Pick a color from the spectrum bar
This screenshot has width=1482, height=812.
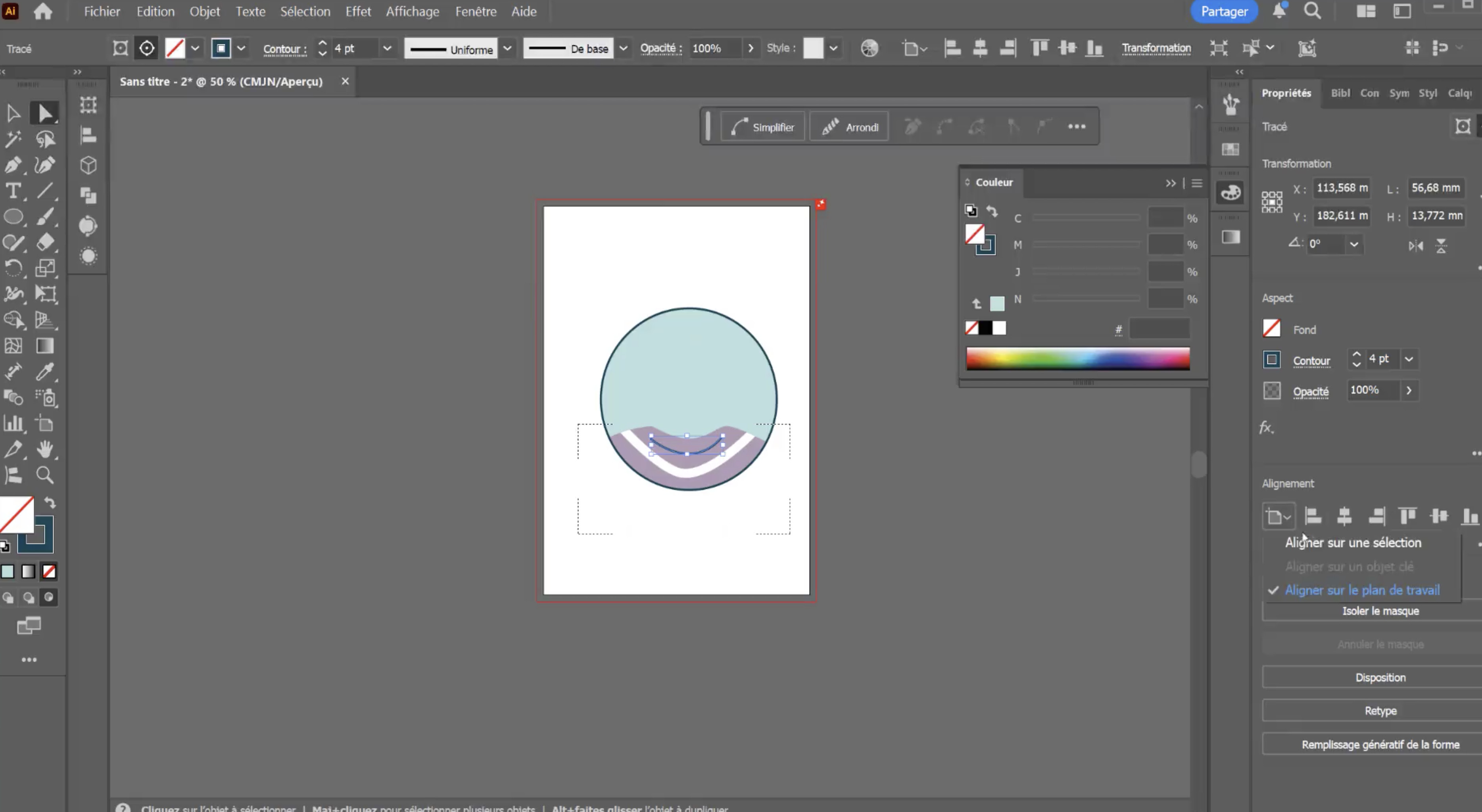1077,358
